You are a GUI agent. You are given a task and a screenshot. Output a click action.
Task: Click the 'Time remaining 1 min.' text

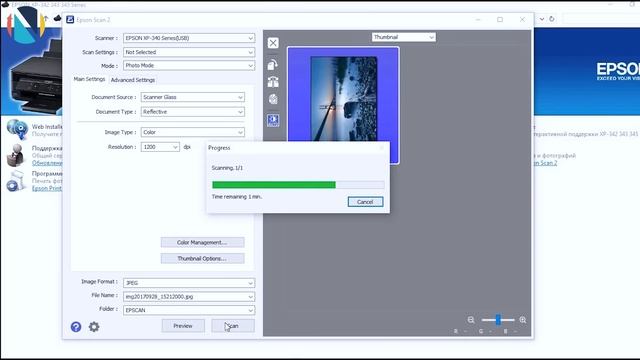pos(237,197)
